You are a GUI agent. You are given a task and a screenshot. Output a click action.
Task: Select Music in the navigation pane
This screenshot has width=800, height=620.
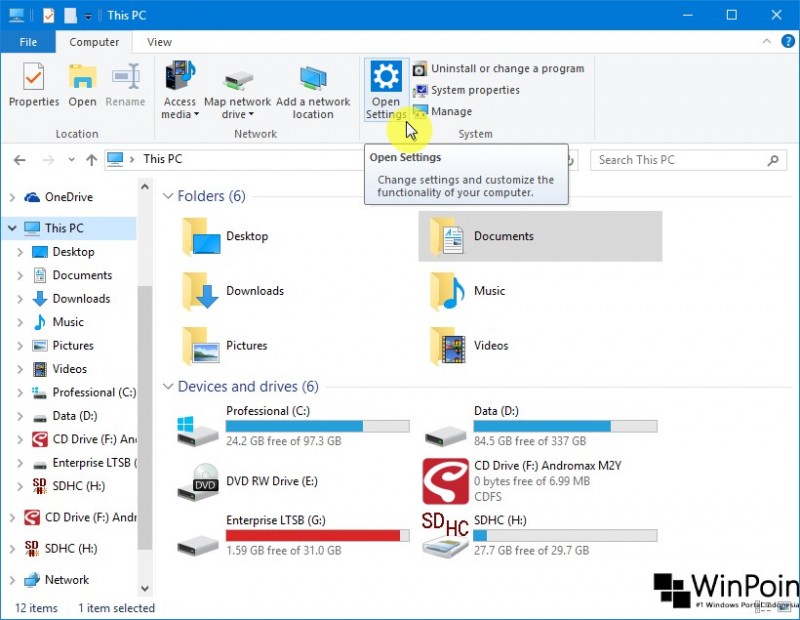(68, 323)
